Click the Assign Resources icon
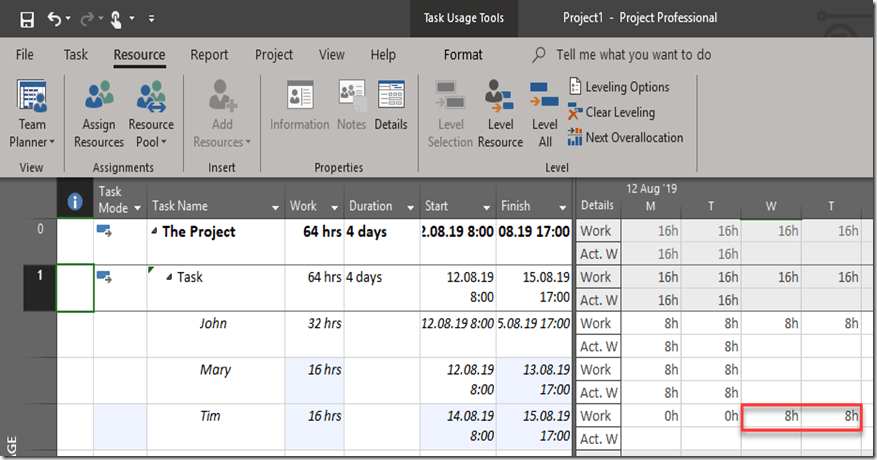 pos(99,115)
